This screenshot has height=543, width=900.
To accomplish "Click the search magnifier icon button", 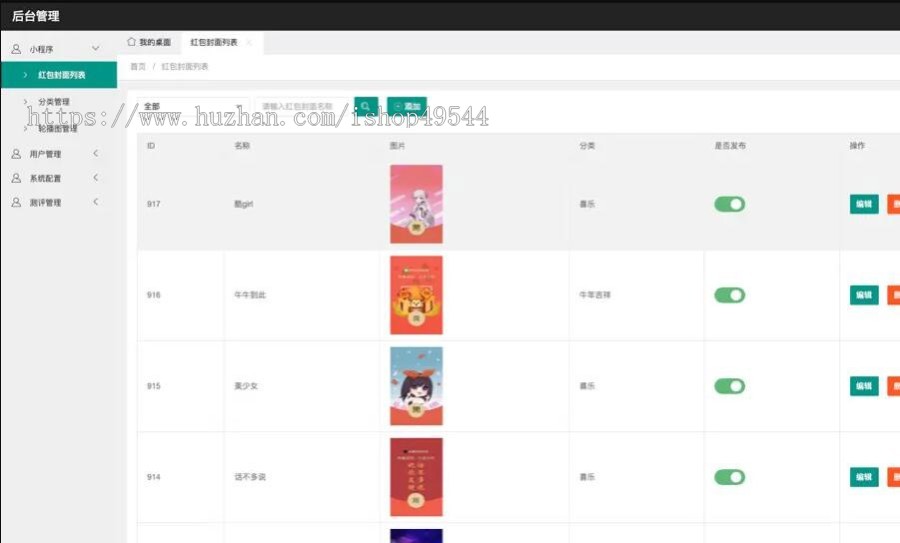I will (x=366, y=106).
